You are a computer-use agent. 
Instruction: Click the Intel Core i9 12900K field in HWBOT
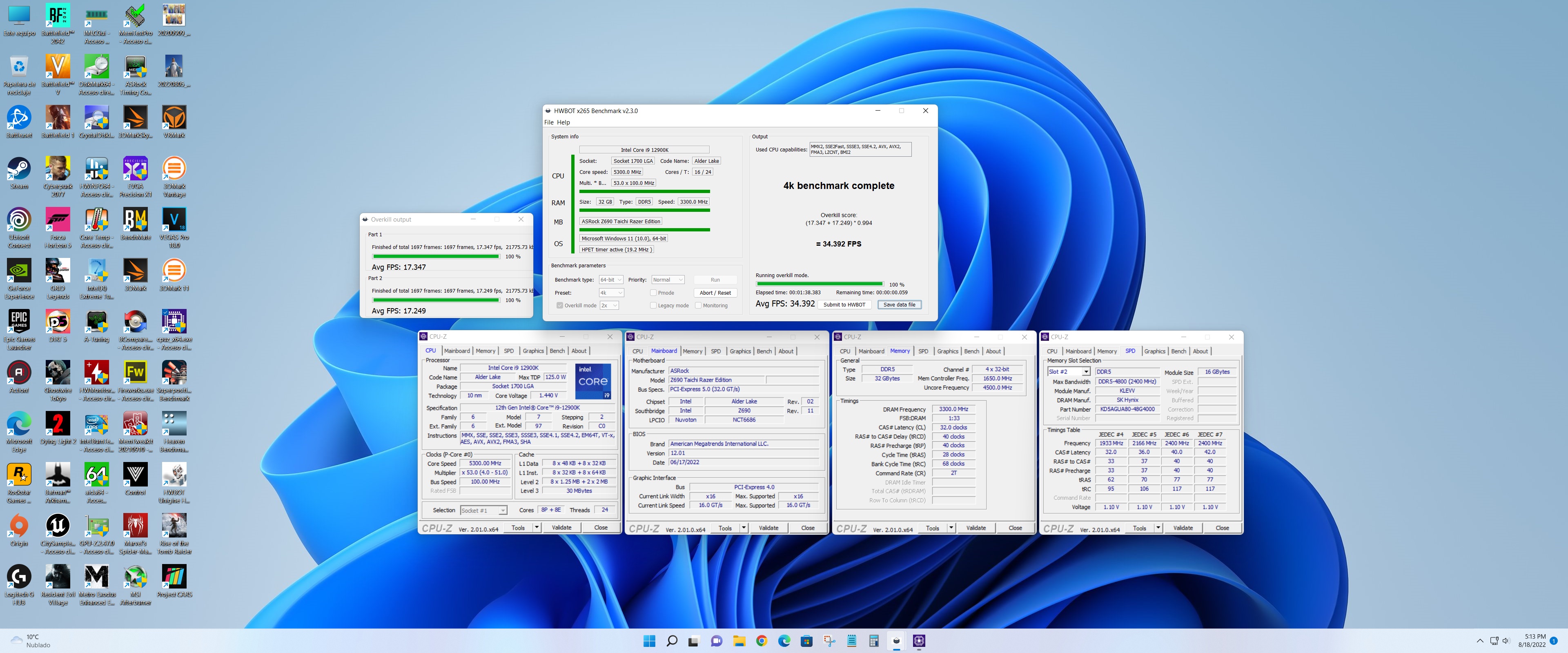point(644,150)
